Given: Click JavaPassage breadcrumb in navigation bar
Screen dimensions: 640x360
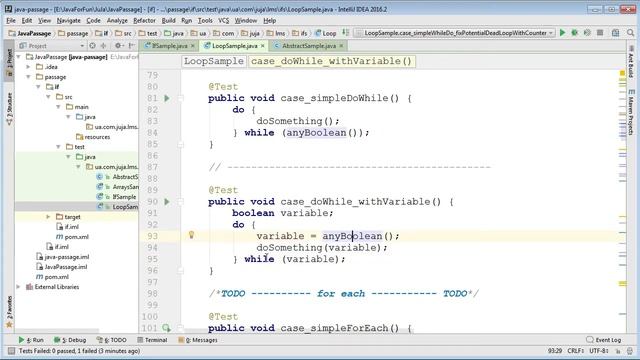Looking at the screenshot, I should (x=31, y=33).
